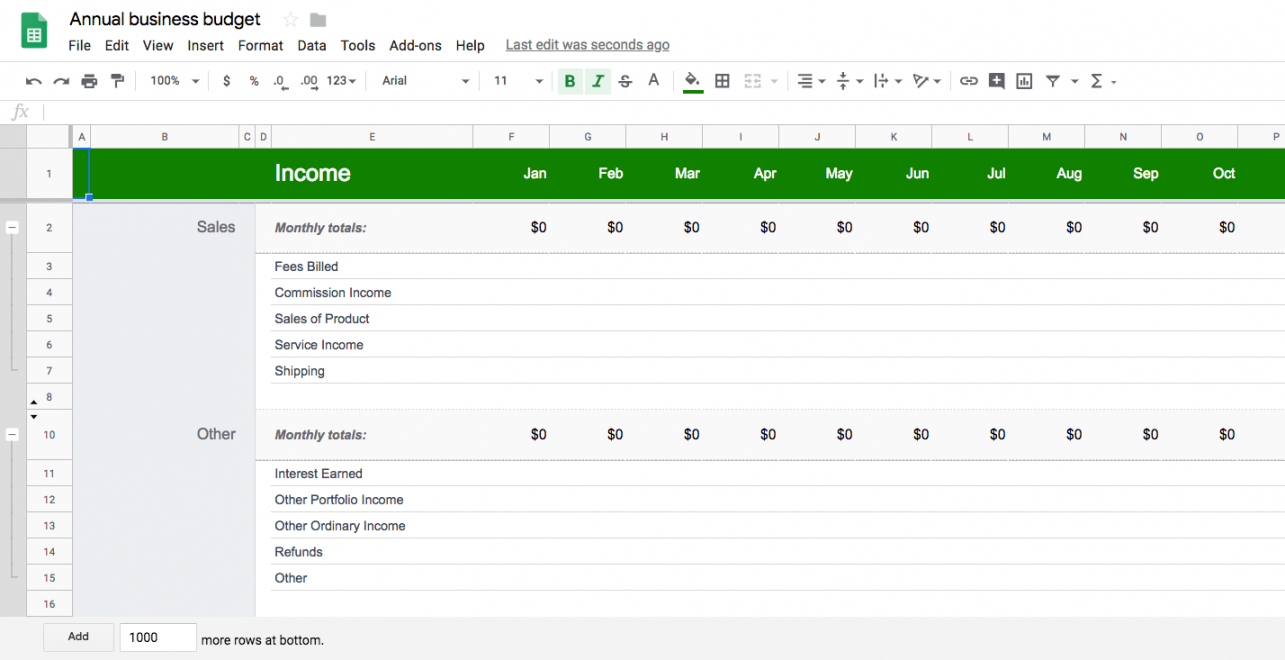The height and width of the screenshot is (660, 1285).
Task: Open the 'Last edit was seconds ago' link
Action: pos(587,45)
